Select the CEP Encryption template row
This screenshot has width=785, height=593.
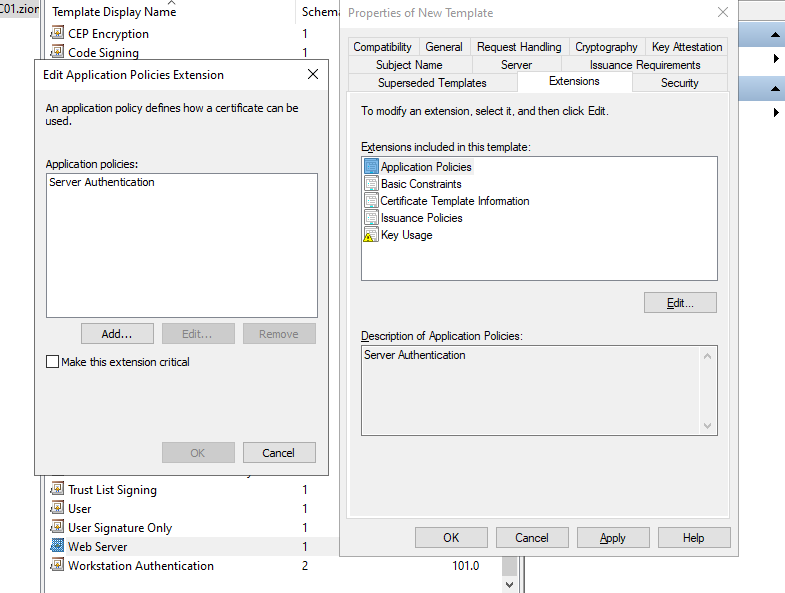click(x=190, y=34)
